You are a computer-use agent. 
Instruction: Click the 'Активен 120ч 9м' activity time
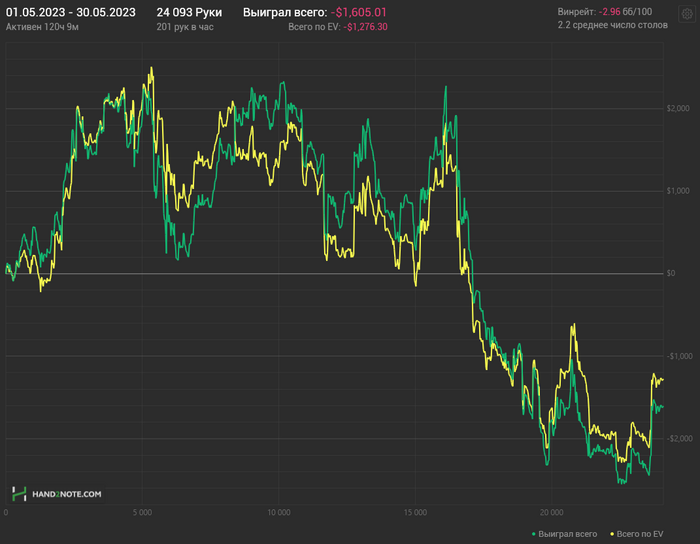click(42, 27)
